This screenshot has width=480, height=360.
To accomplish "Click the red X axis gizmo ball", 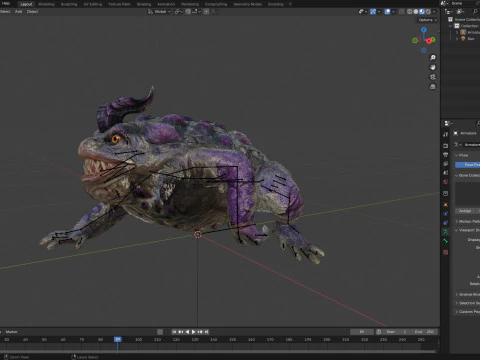I will [x=429, y=41].
